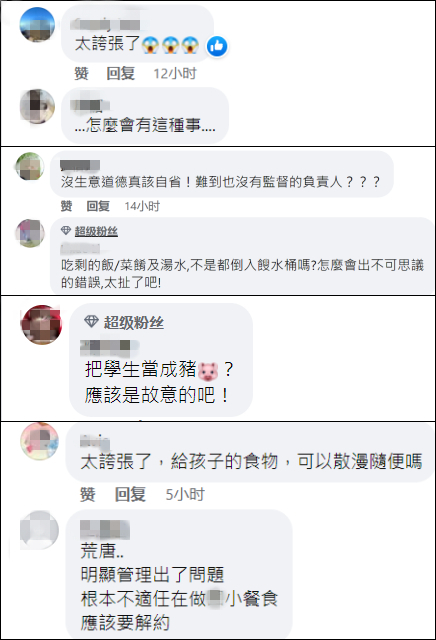Open the underlined 超级粉丝 badge link
The height and width of the screenshot is (640, 436).
(x=96, y=231)
